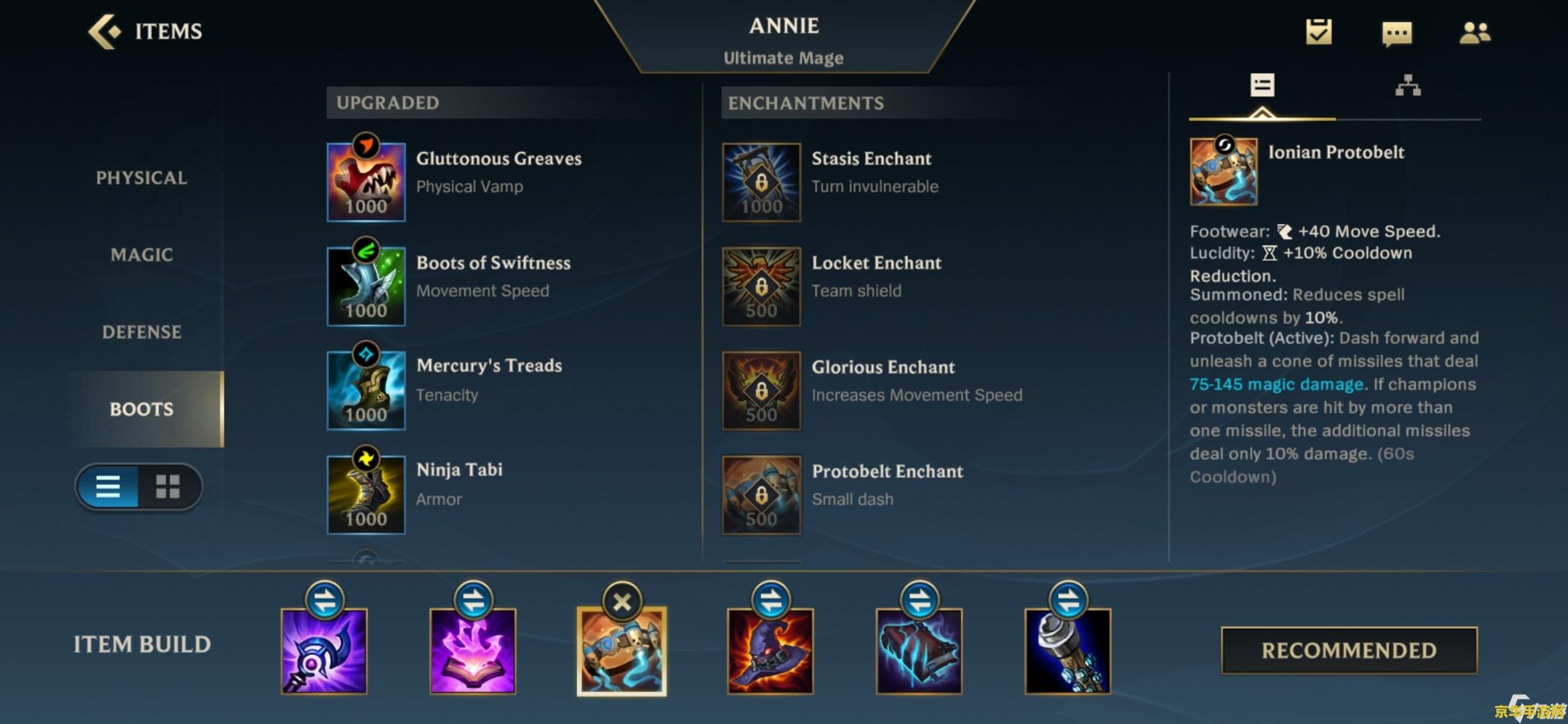The image size is (1568, 724).
Task: Choose the Stasis Enchant icon
Action: (x=761, y=182)
